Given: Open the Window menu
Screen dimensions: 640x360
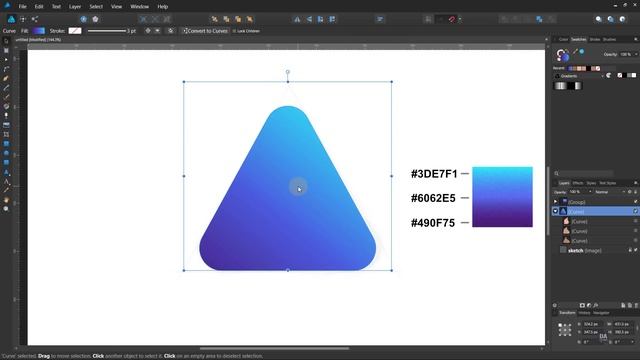Looking at the screenshot, I should click(140, 7).
